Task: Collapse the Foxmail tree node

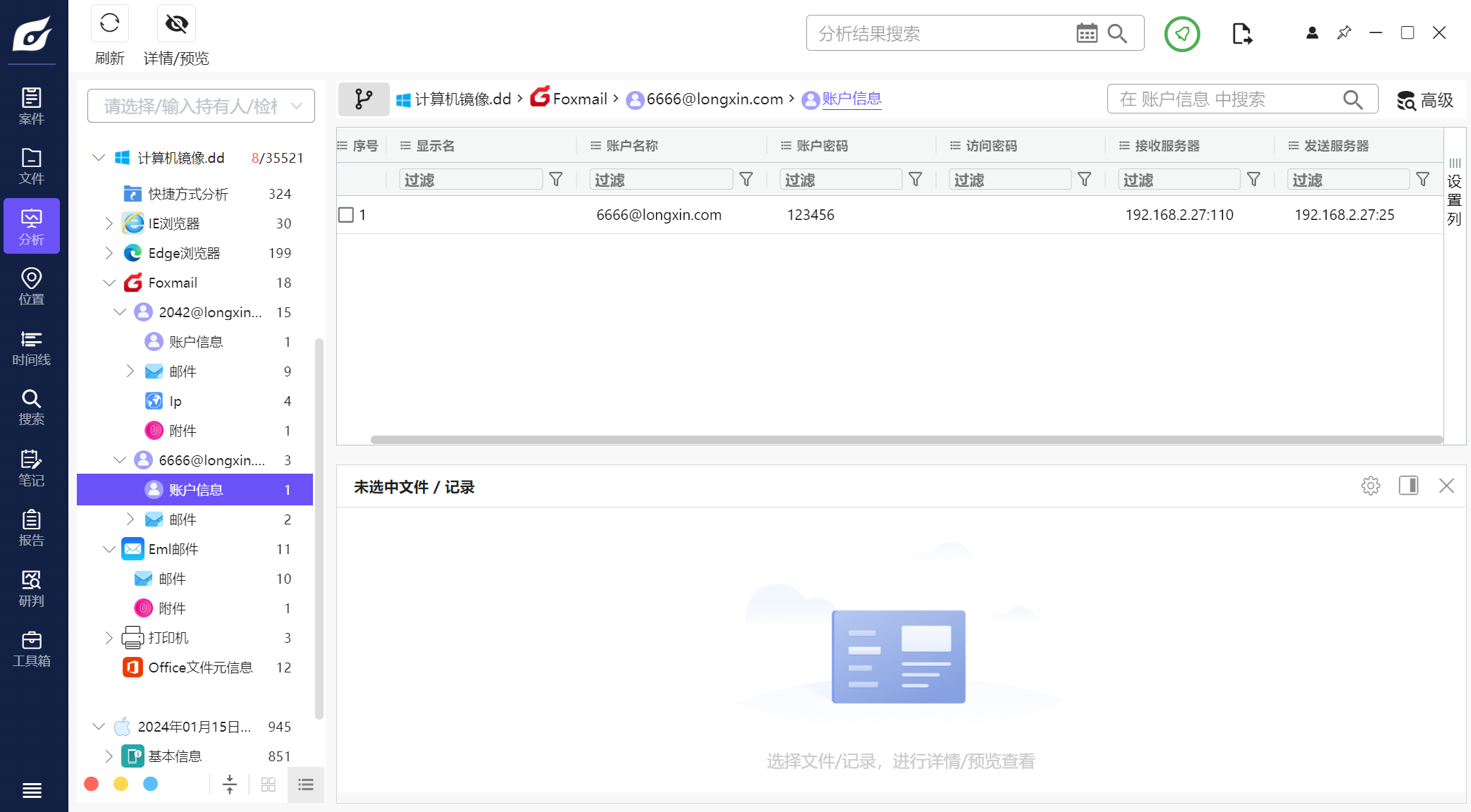Action: (x=109, y=283)
